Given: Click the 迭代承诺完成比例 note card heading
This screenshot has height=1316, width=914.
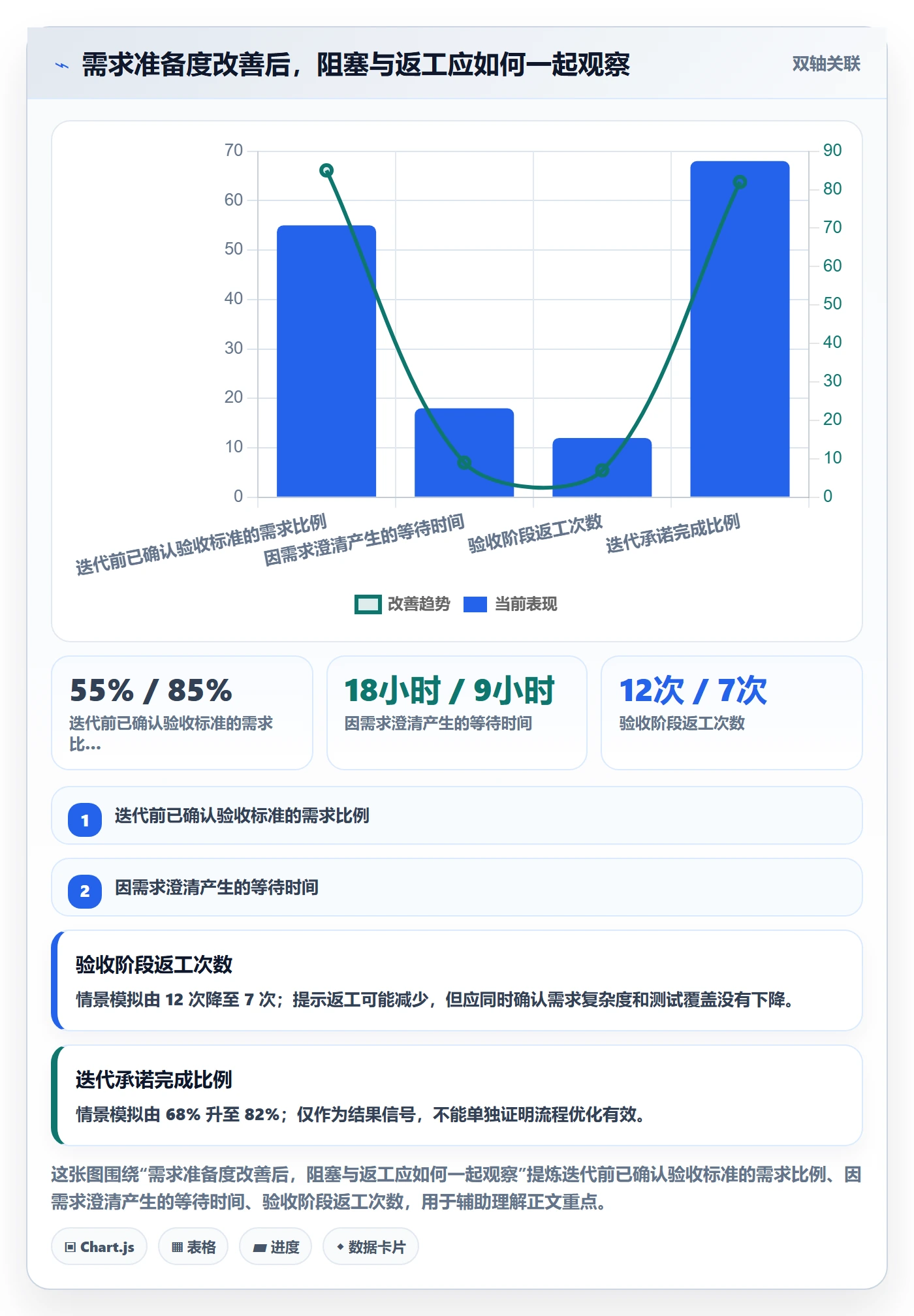Looking at the screenshot, I should point(154,1080).
